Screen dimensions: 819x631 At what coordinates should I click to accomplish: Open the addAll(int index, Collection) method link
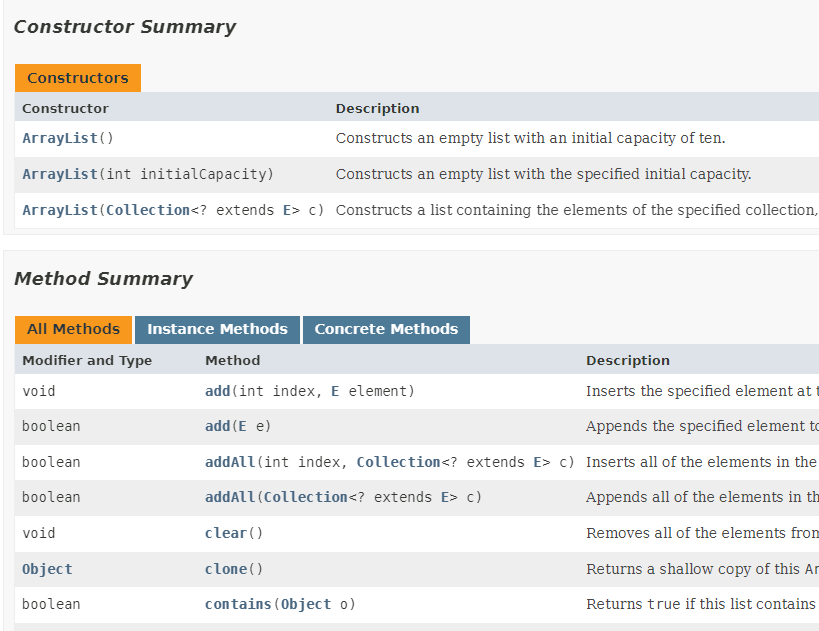click(x=230, y=462)
